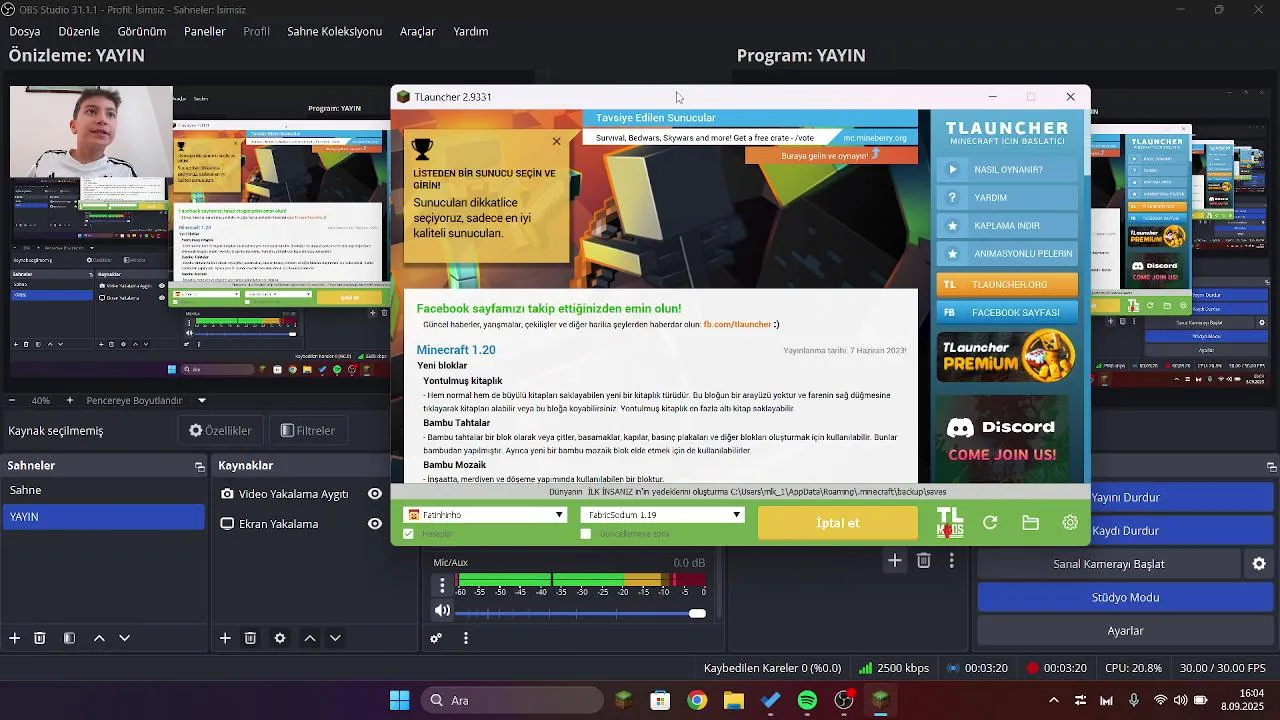Image resolution: width=1280 pixels, height=720 pixels.
Task: Click the Yayını Durdur button
Action: [1125, 497]
